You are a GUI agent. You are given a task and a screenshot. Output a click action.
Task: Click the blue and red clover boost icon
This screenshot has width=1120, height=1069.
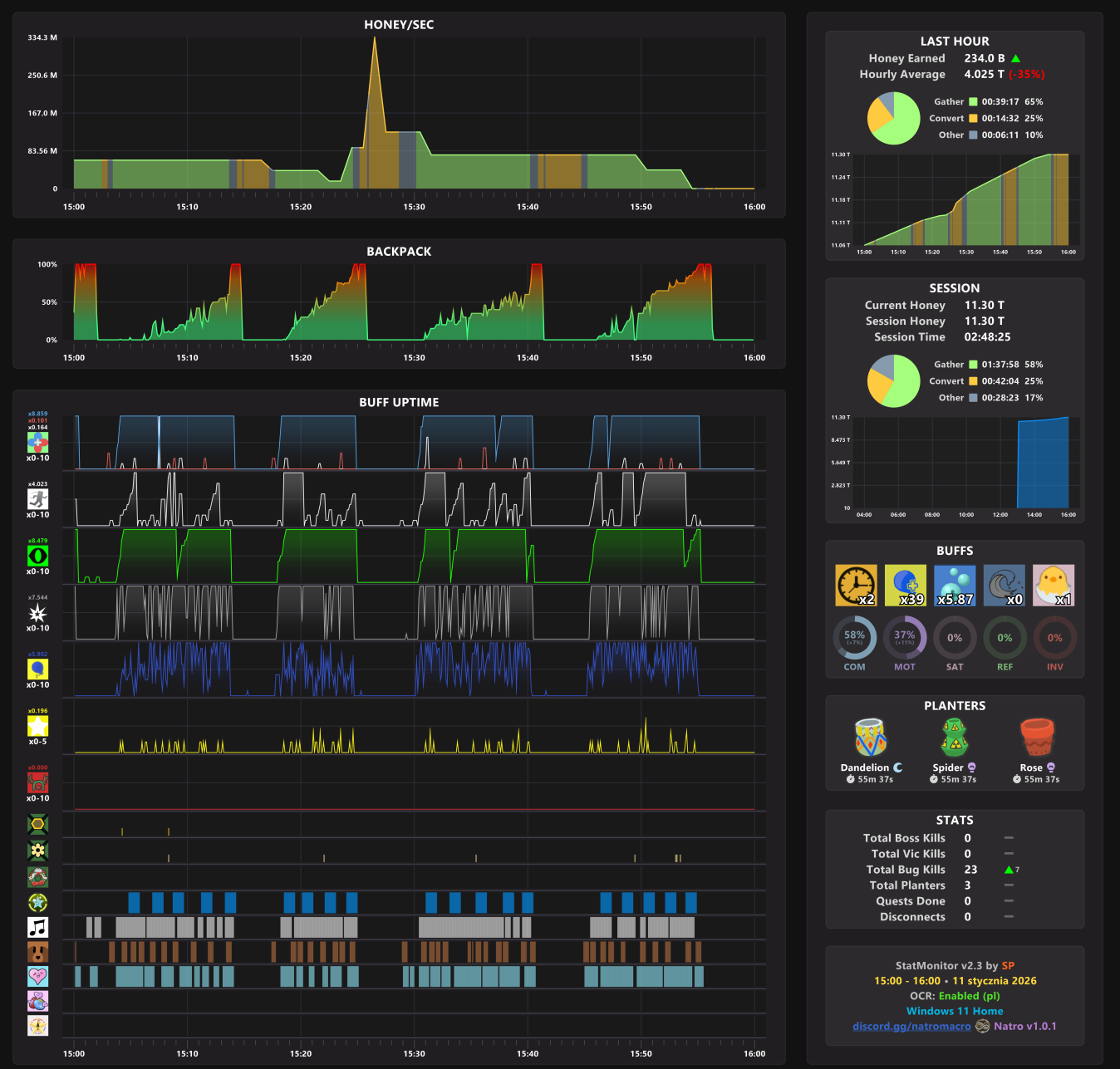coord(37,443)
